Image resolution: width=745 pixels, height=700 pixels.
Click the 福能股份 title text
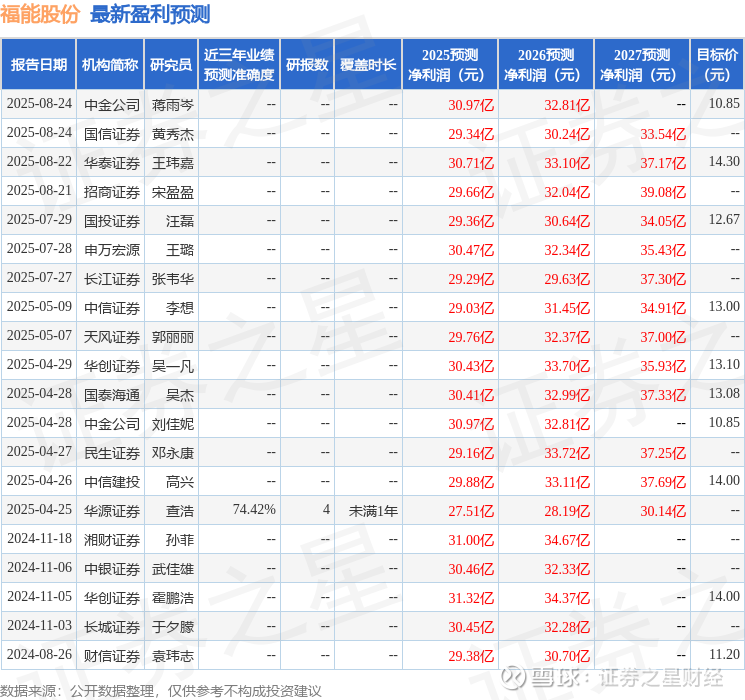point(40,14)
